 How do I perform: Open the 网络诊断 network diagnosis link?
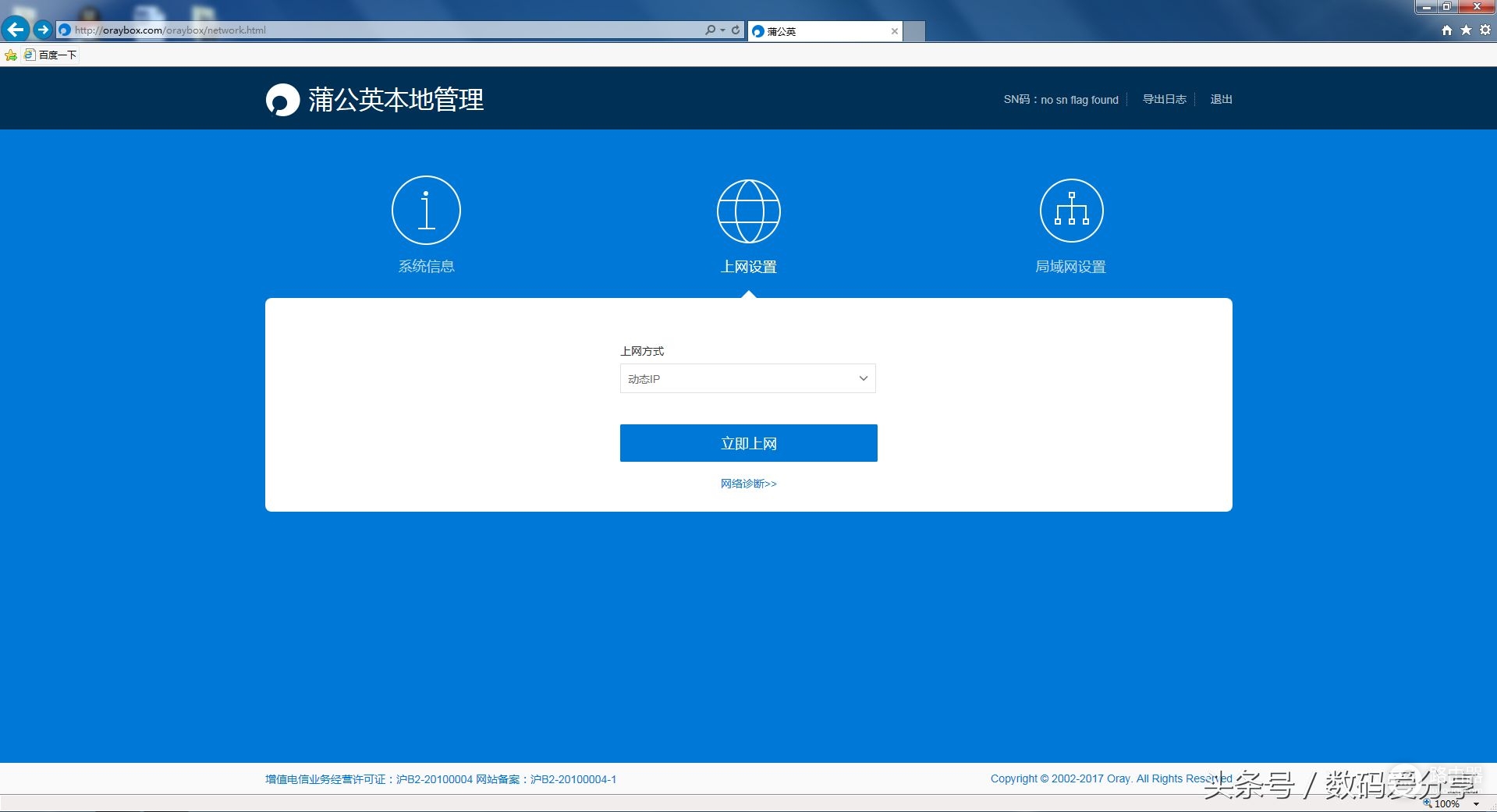pyautogui.click(x=748, y=484)
